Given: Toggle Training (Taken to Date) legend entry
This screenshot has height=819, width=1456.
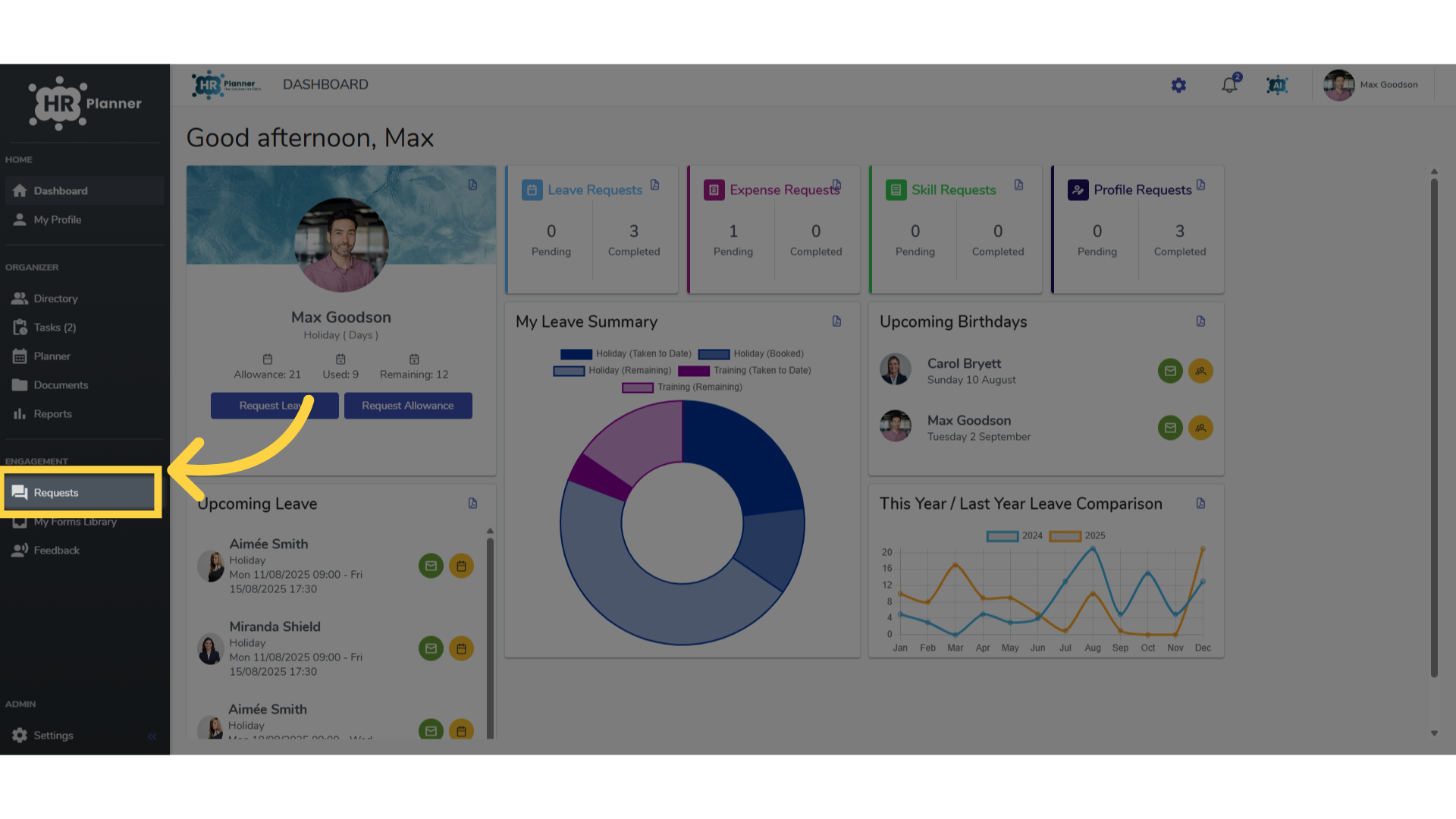Looking at the screenshot, I should 744,371.
